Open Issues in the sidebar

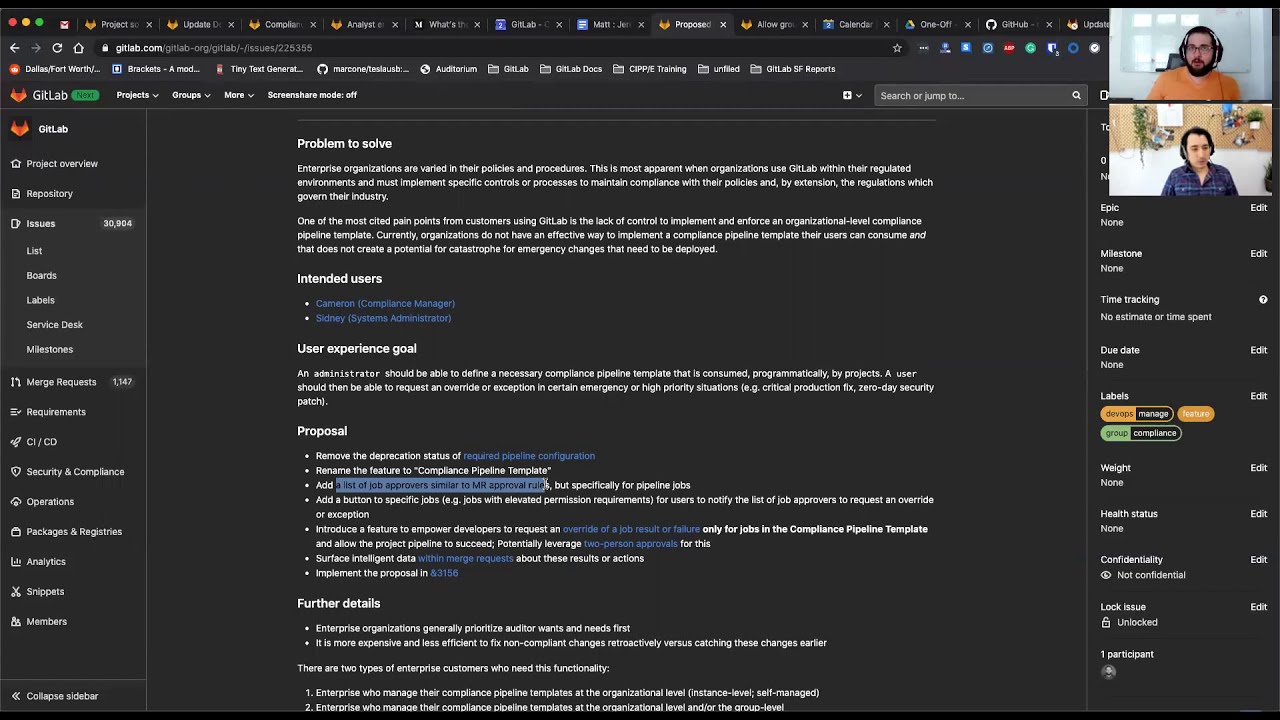[x=41, y=224]
